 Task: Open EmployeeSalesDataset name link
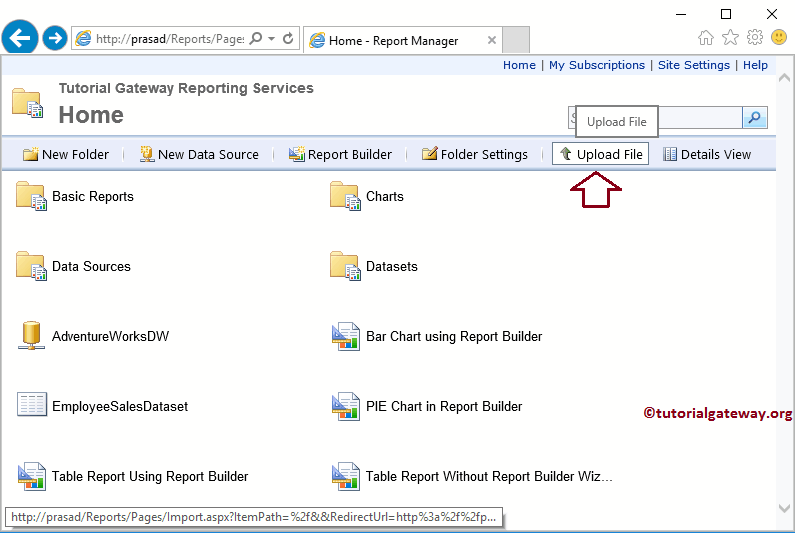(120, 406)
